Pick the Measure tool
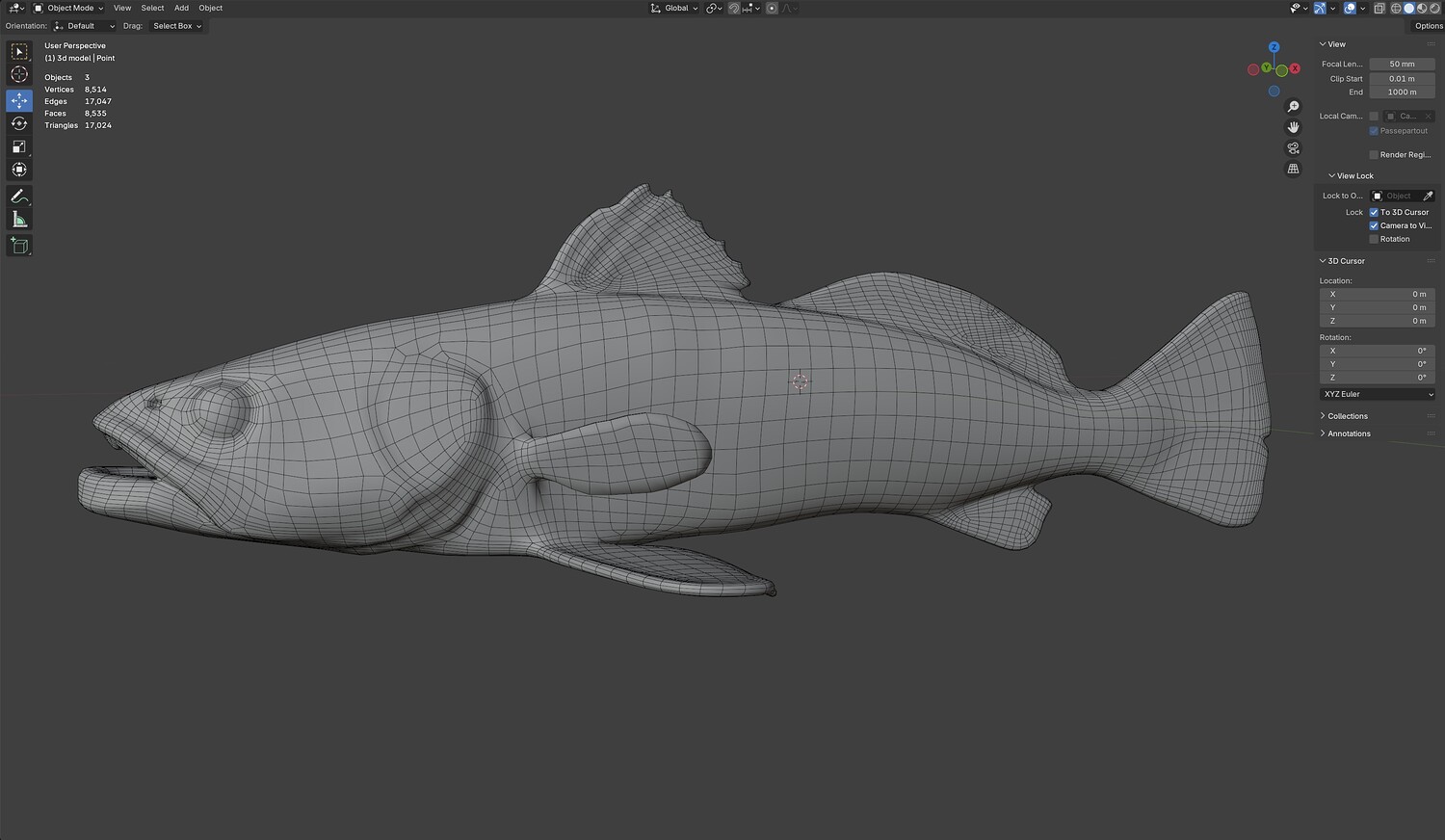Screen dimensions: 1445x840 pos(19,220)
